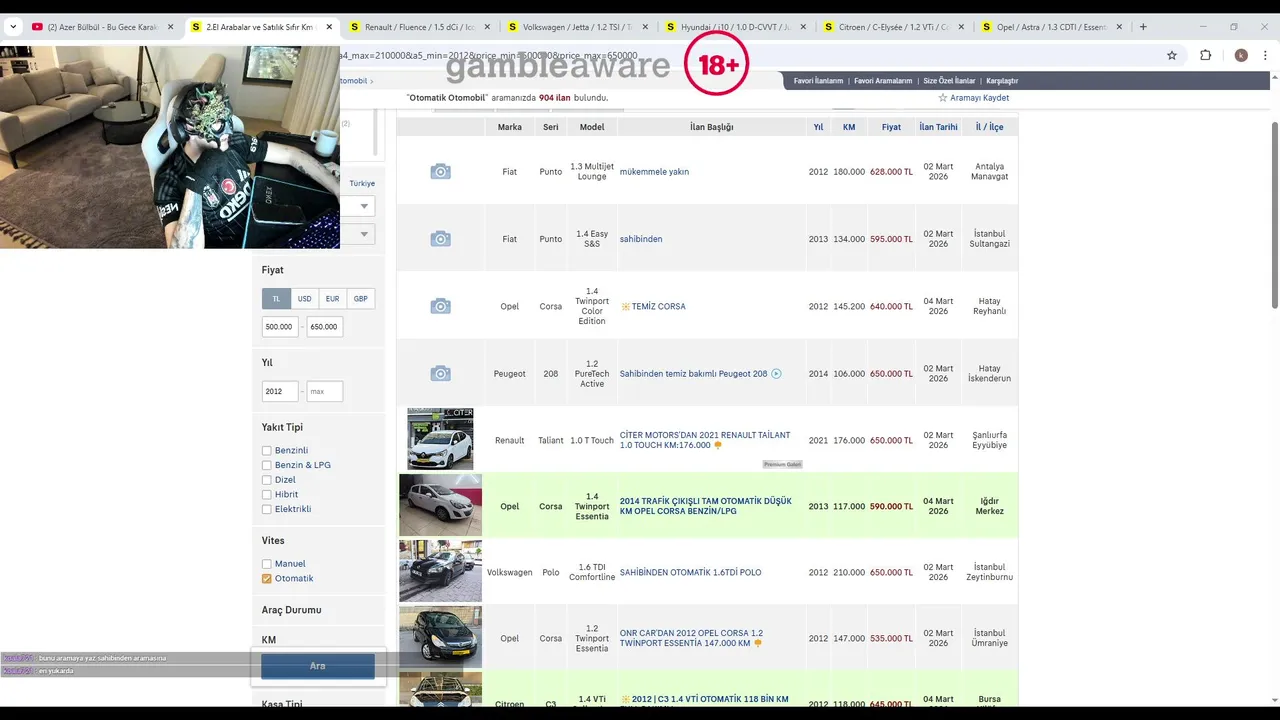Tick the Benzinli fuel type checkbox
This screenshot has height=720, width=1280.
(267, 451)
